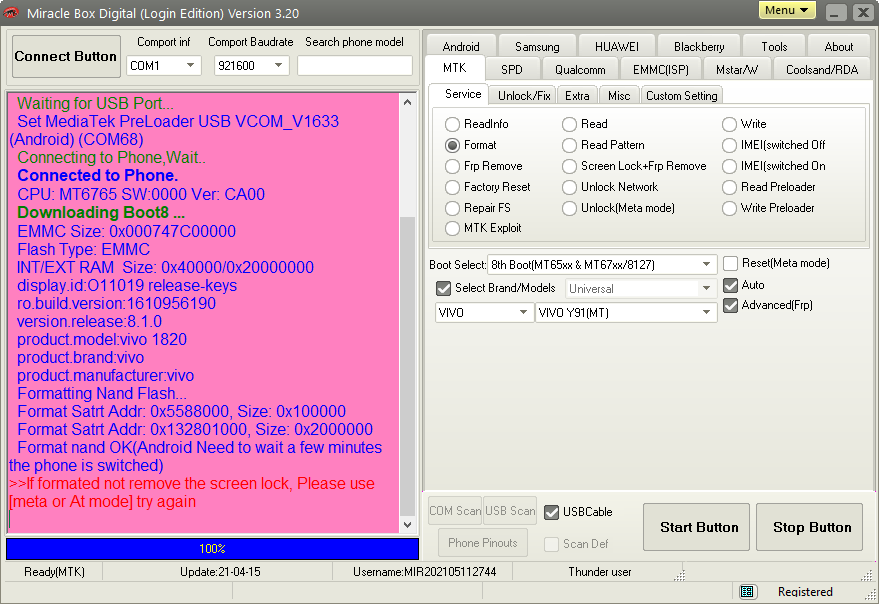
Task: Open the Tools tab
Action: point(774,47)
